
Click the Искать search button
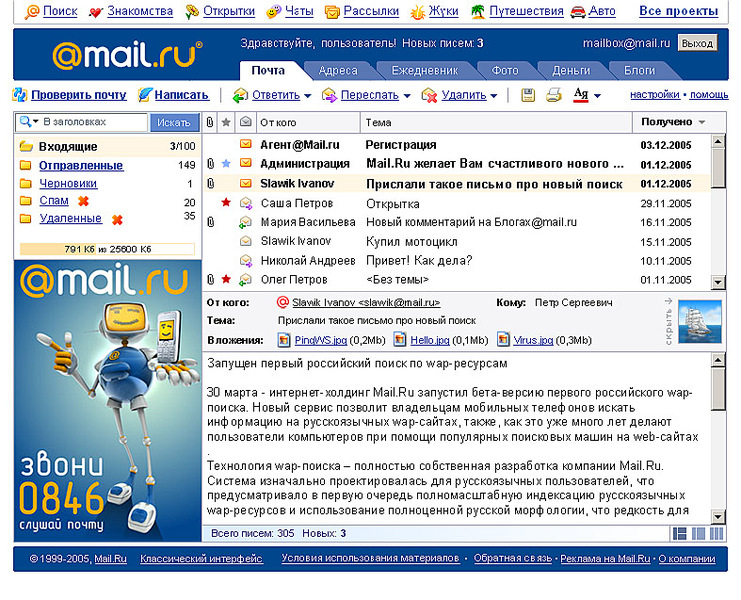174,122
